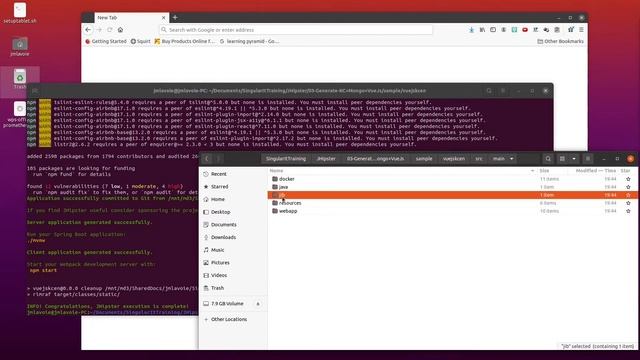Open the docker folder in Files
Screen dimensions: 640x360
[287, 179]
